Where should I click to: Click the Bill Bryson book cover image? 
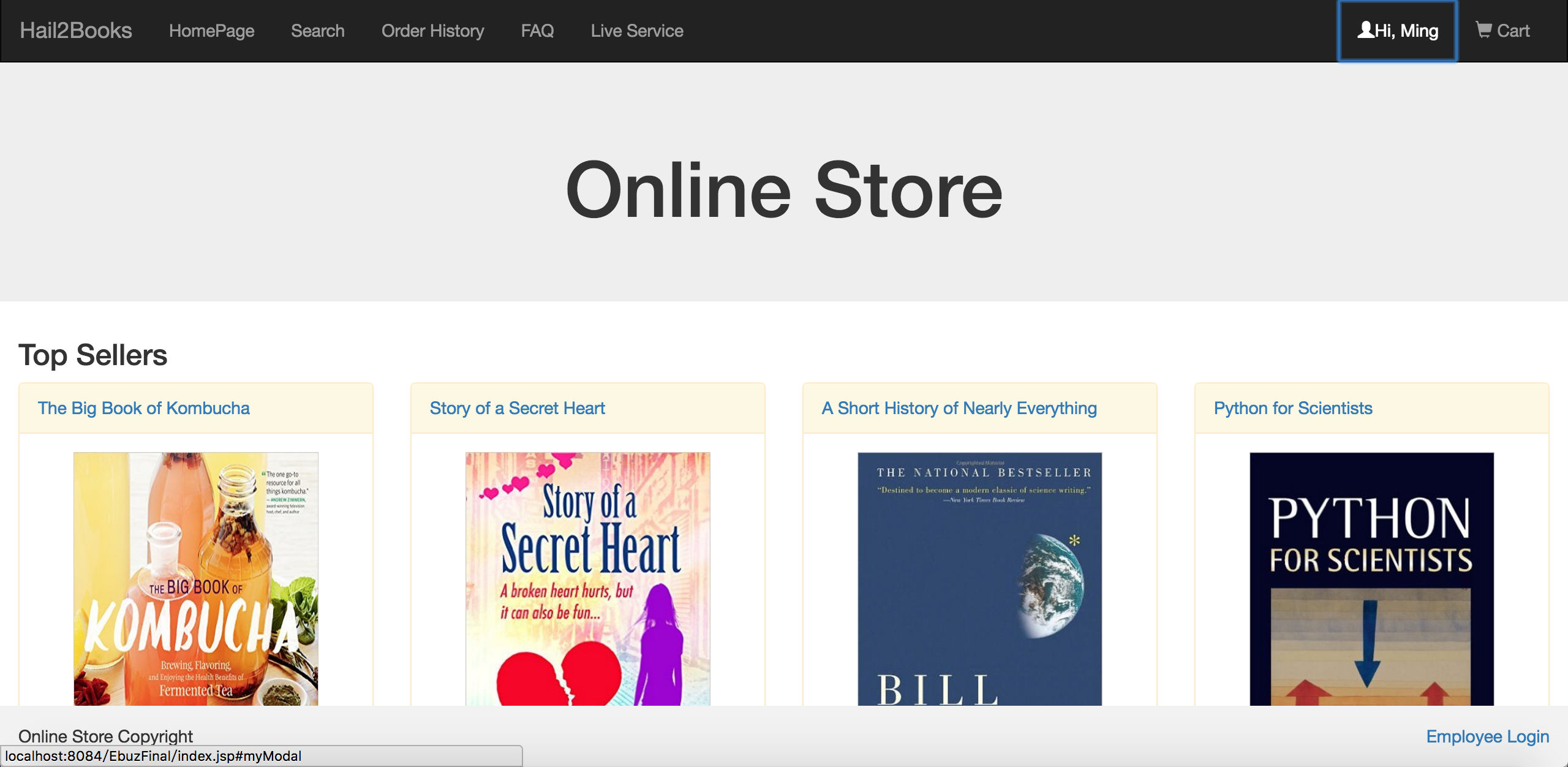coord(980,578)
